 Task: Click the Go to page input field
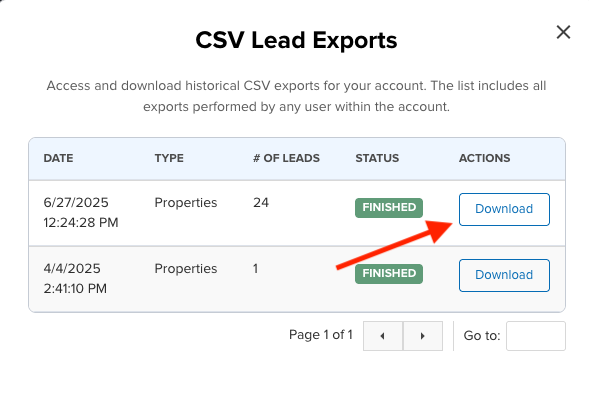point(536,336)
